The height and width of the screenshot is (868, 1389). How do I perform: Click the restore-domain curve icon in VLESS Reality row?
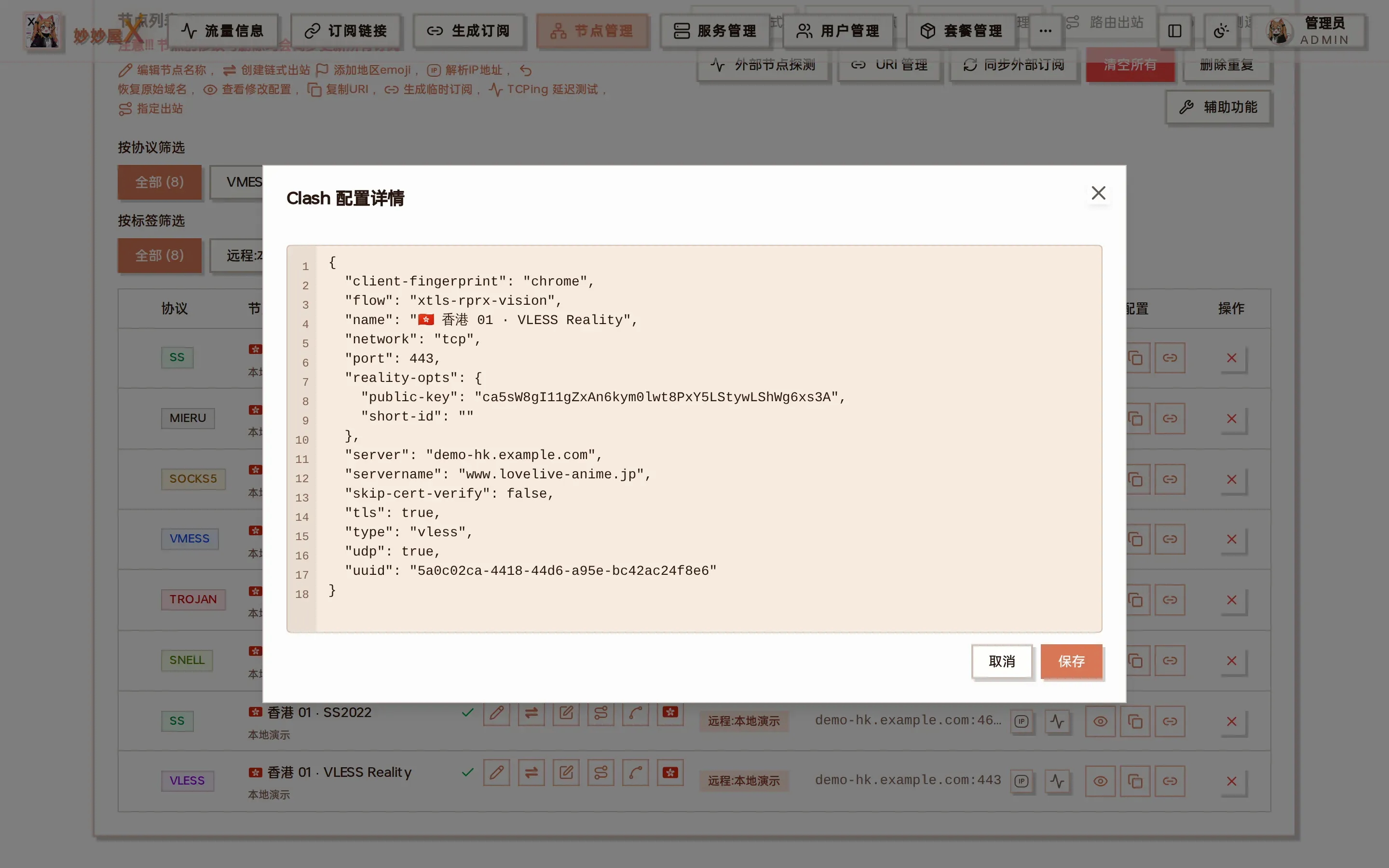tap(635, 772)
